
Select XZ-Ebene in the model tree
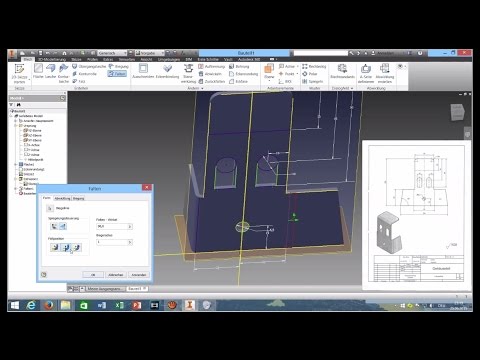[x=32, y=135]
